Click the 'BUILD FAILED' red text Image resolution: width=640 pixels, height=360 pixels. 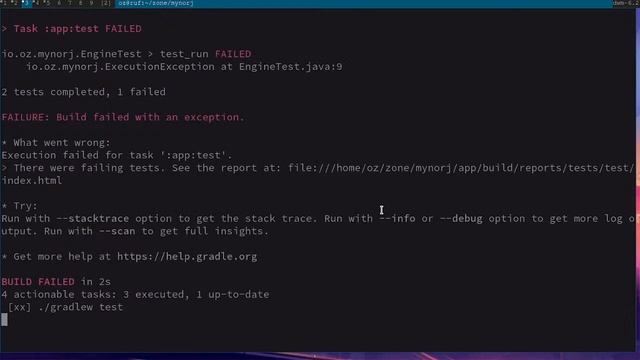(x=38, y=282)
